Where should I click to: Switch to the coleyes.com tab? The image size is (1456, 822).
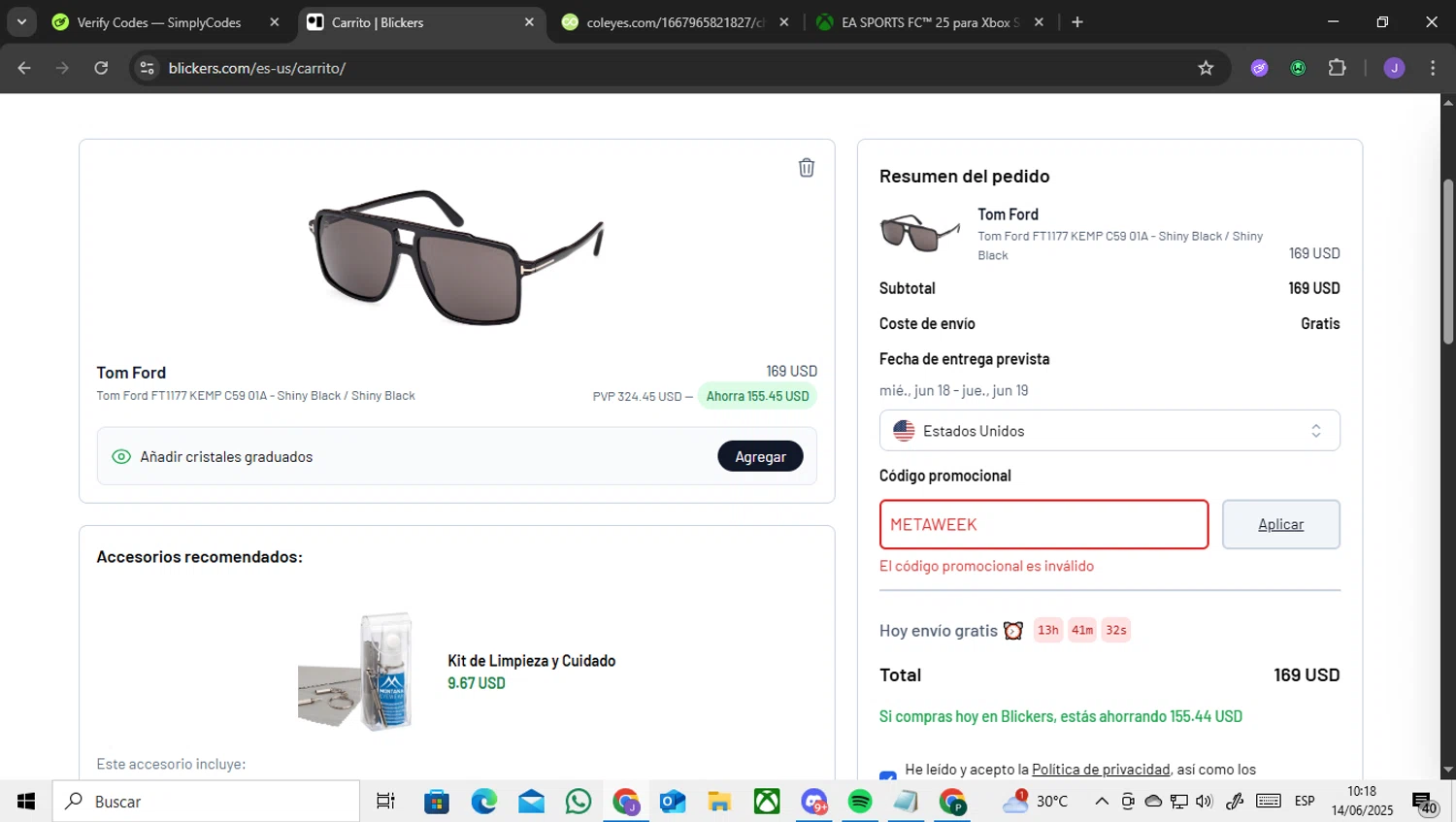point(675,22)
